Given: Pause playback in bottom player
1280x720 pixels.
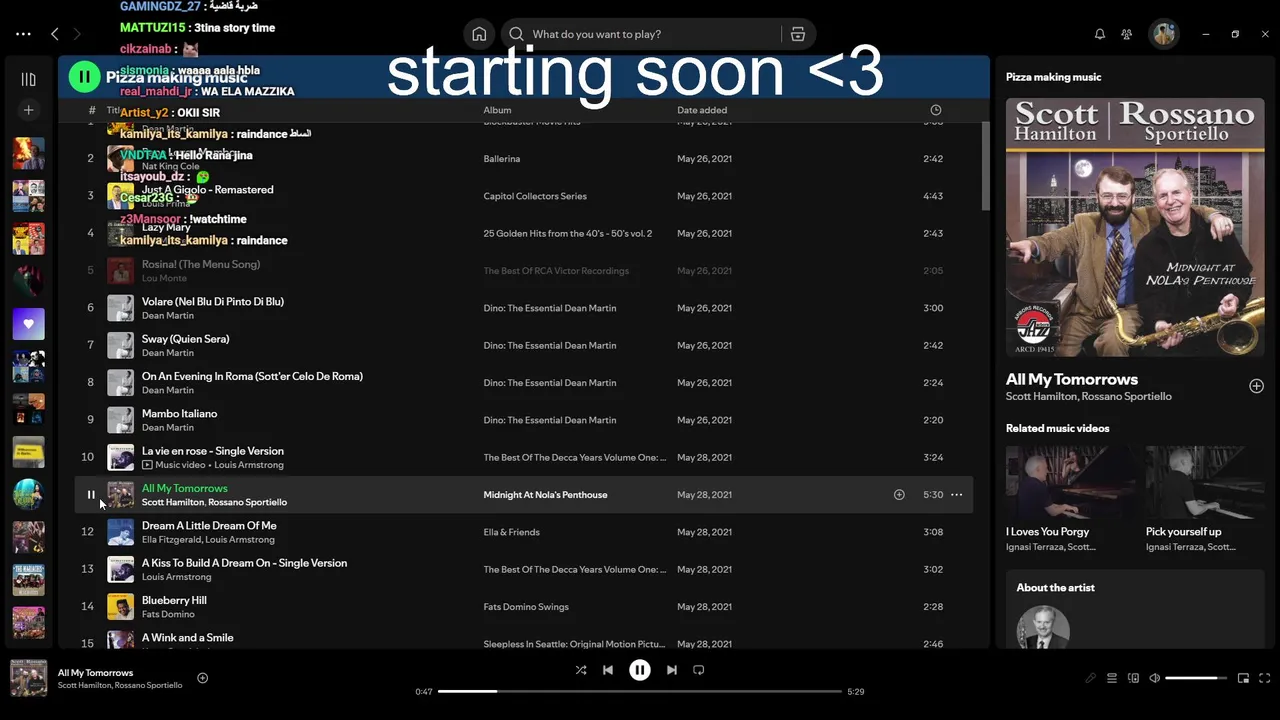Looking at the screenshot, I should tap(640, 670).
